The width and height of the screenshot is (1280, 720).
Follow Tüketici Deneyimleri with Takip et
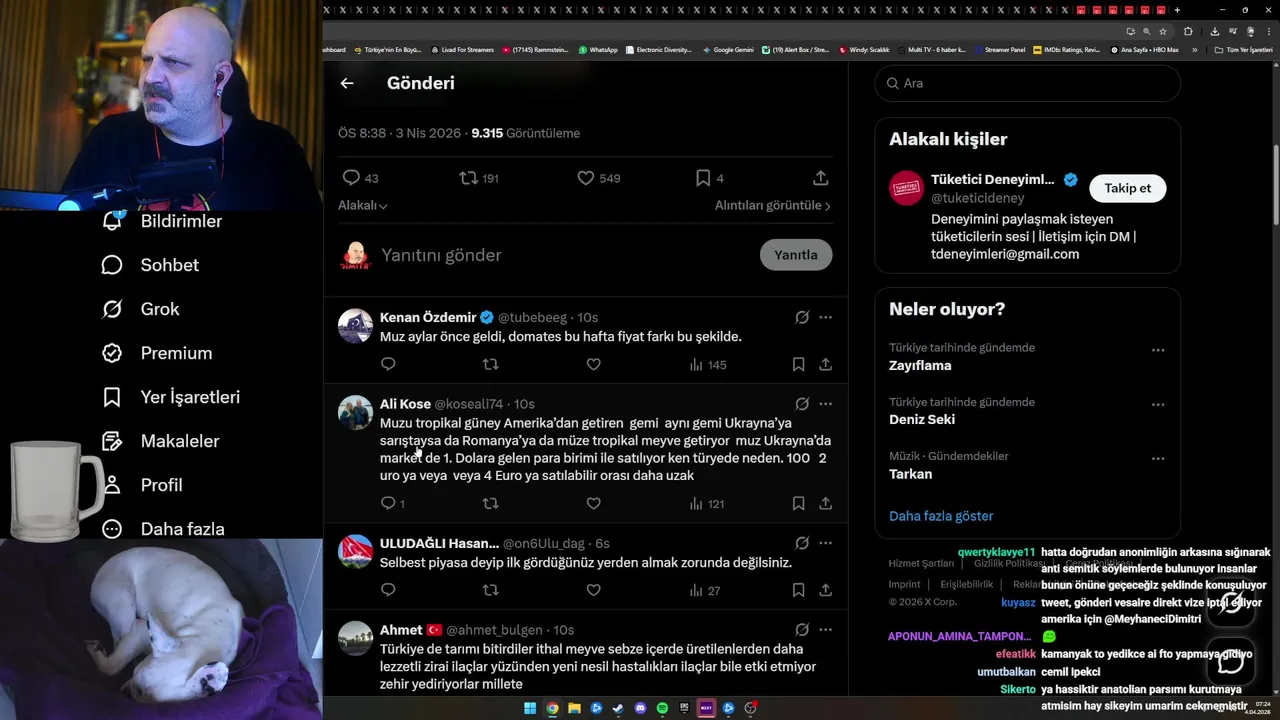1127,188
